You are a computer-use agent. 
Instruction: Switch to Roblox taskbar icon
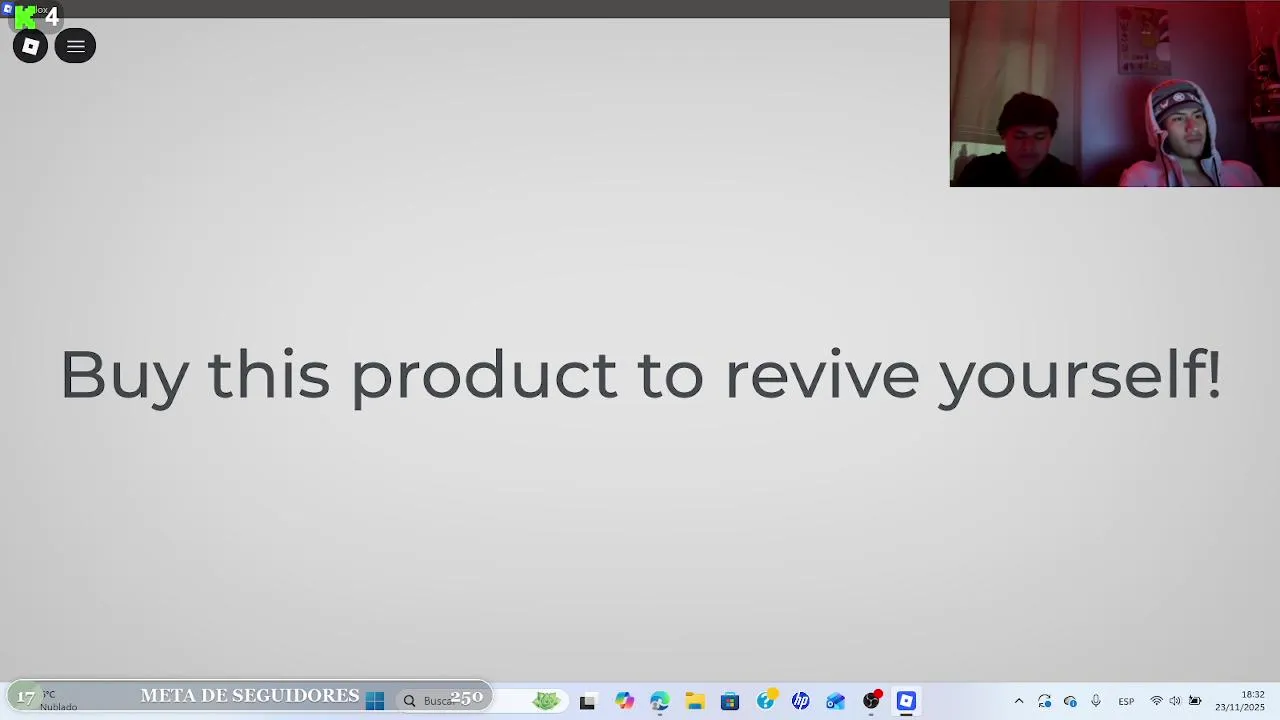click(906, 701)
